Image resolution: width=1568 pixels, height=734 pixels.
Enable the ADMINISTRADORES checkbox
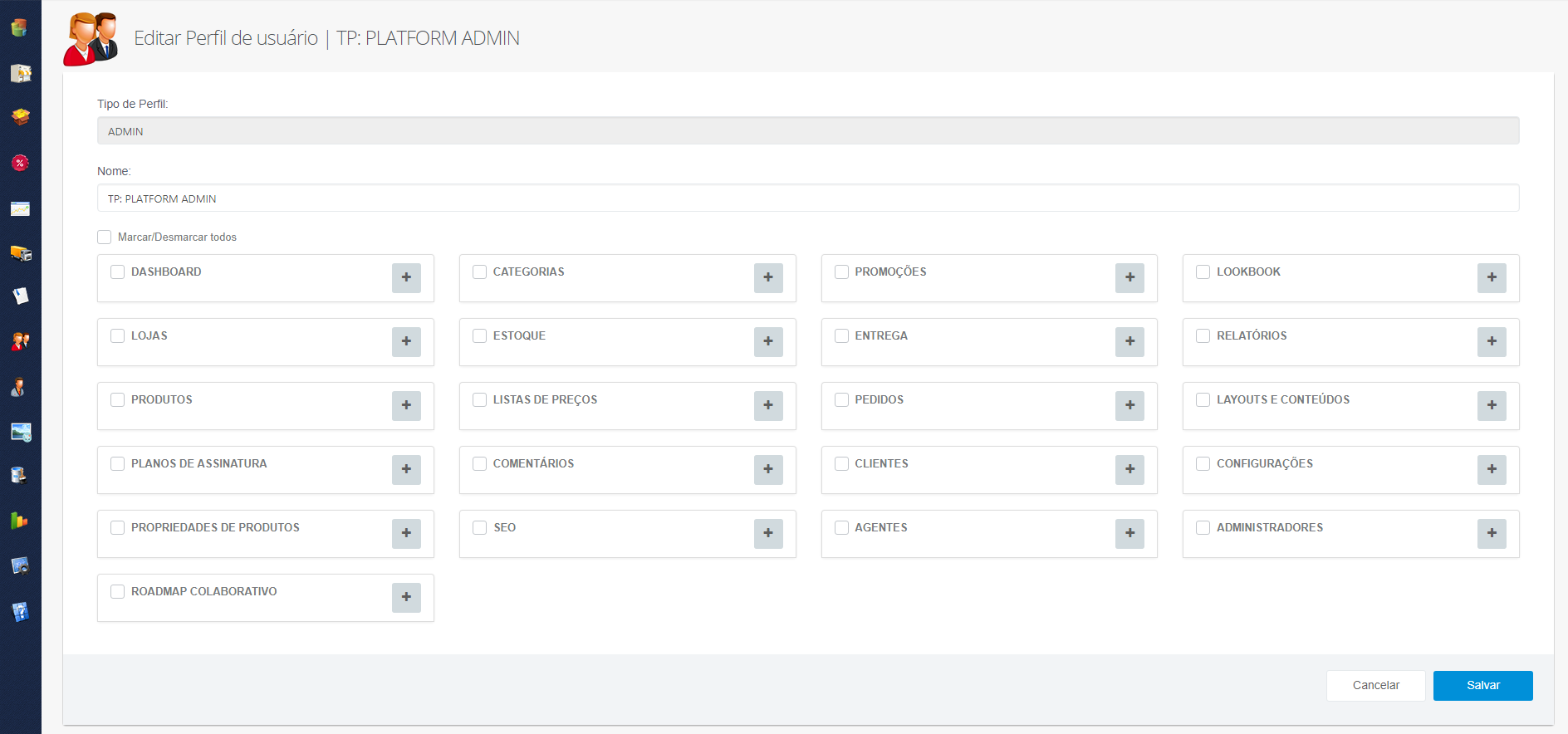[x=1203, y=528]
